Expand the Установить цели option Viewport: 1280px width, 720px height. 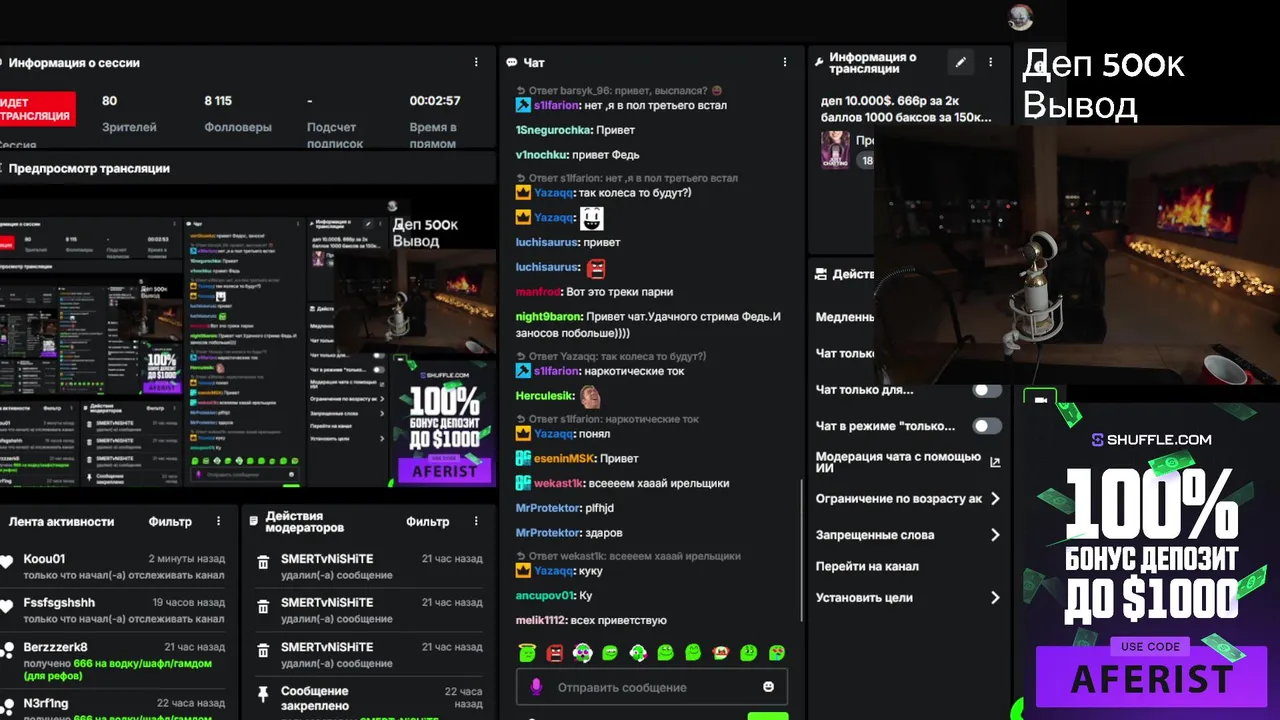(x=995, y=598)
